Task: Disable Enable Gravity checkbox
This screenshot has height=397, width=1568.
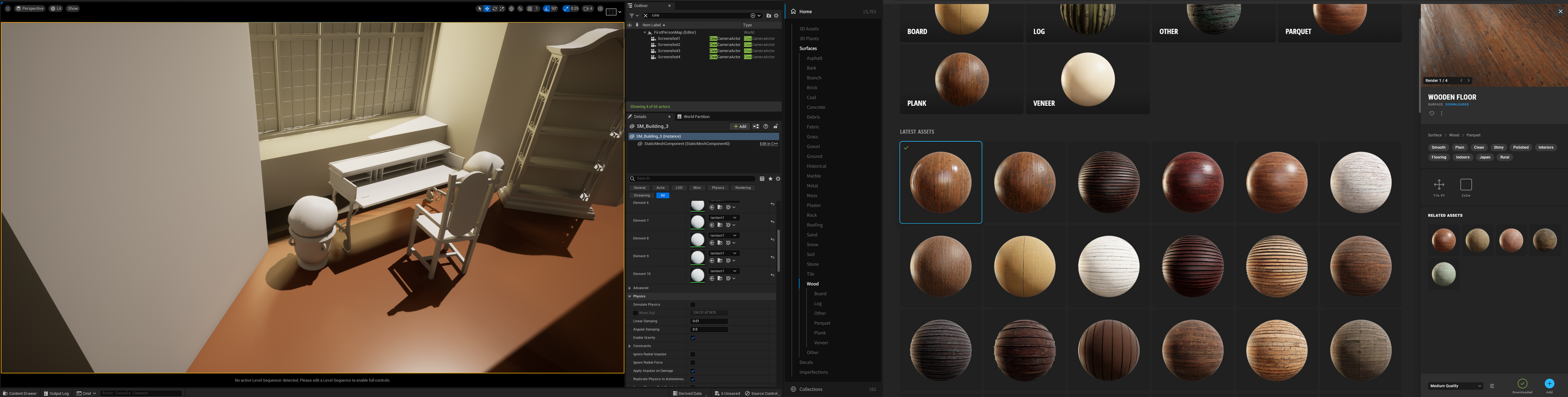Action: (693, 338)
